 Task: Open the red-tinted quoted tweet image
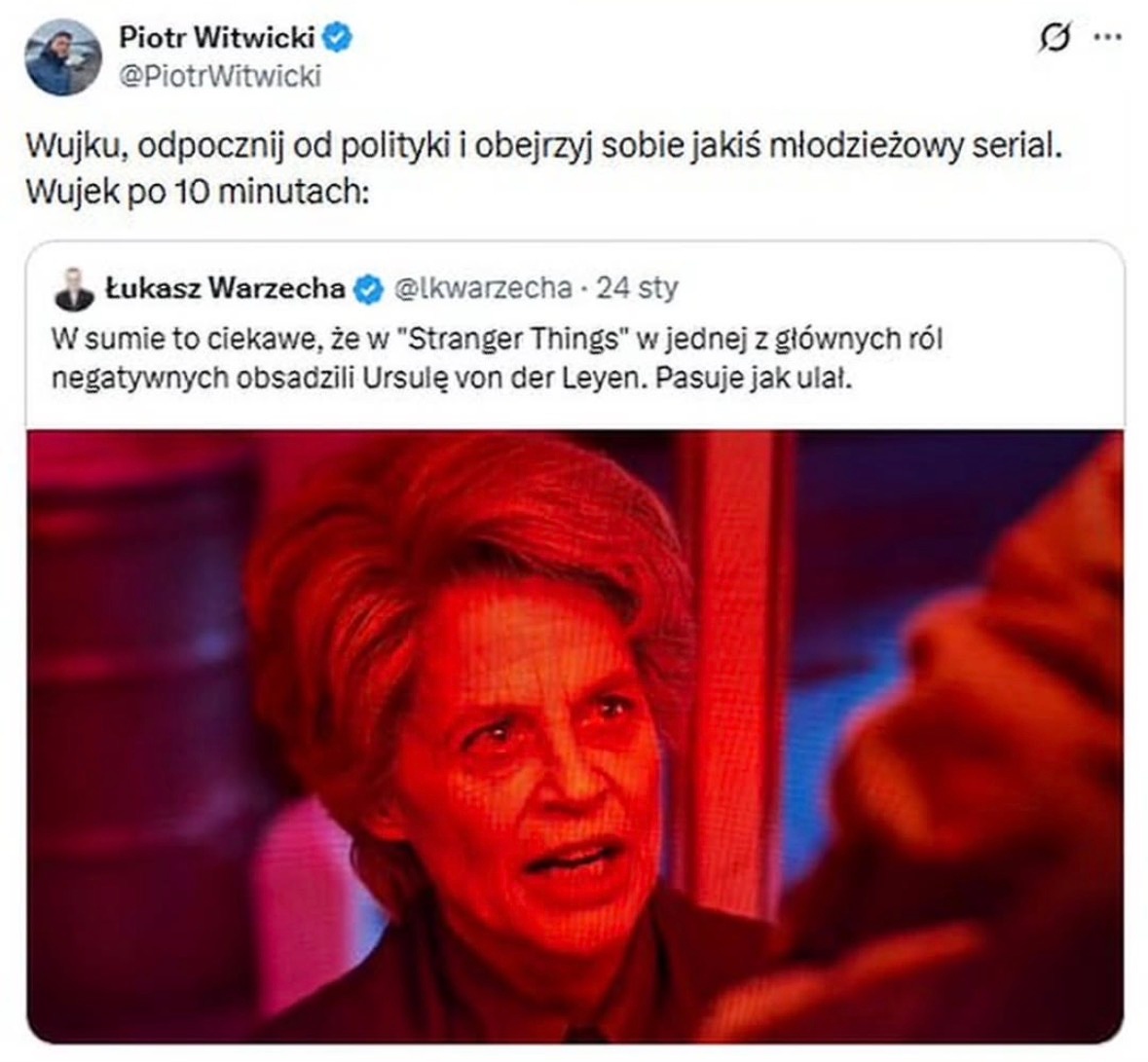574,737
